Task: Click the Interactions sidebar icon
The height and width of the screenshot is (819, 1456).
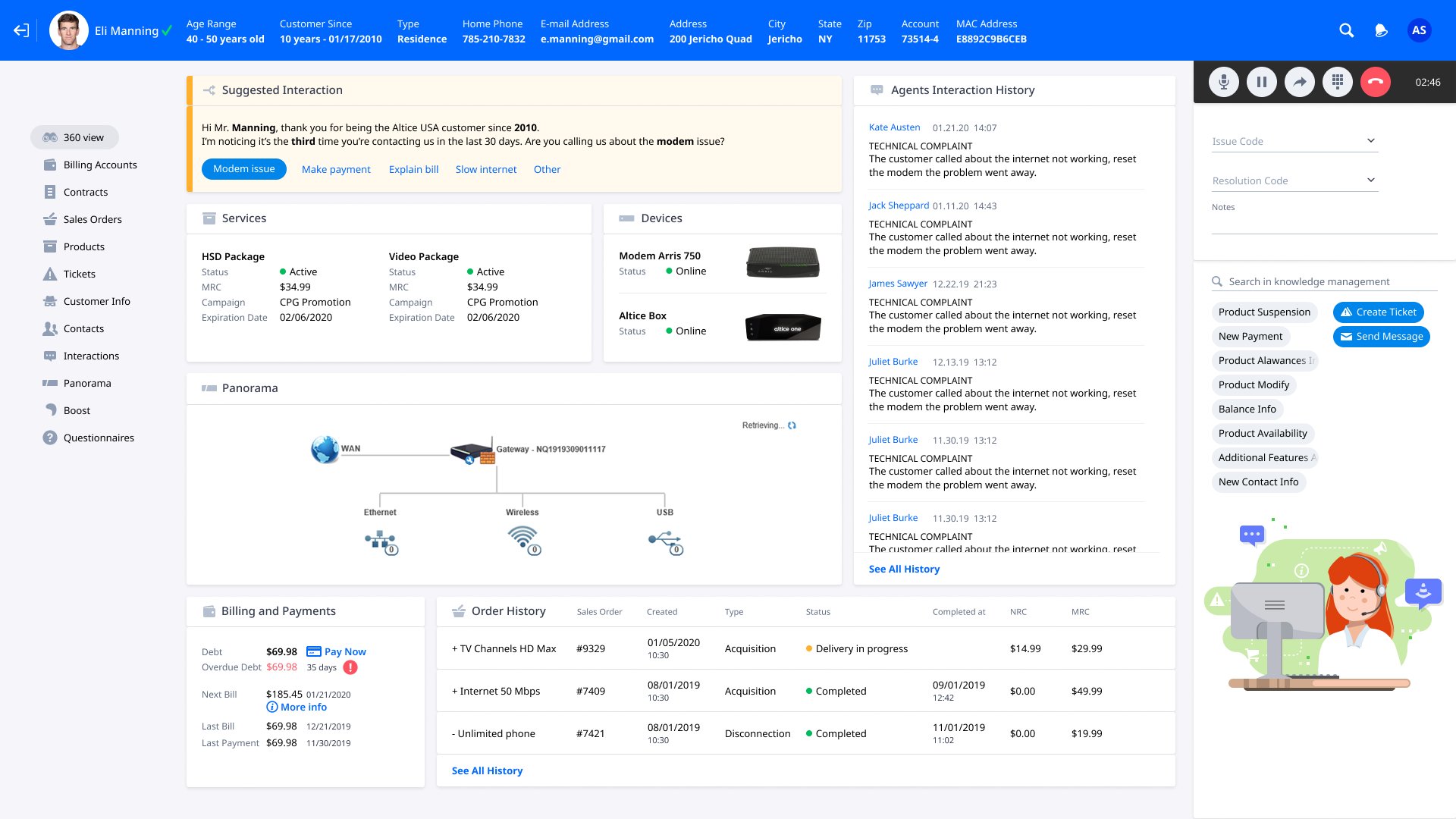Action: click(x=50, y=356)
